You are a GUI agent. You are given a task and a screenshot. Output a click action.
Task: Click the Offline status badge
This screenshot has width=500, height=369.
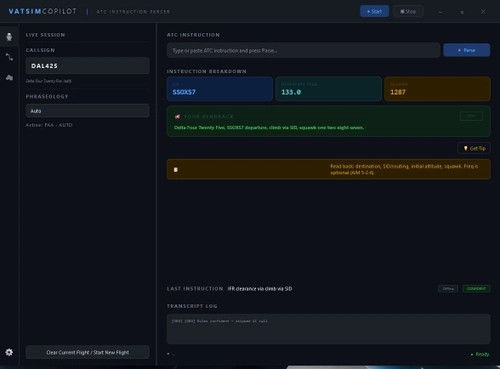(x=448, y=289)
